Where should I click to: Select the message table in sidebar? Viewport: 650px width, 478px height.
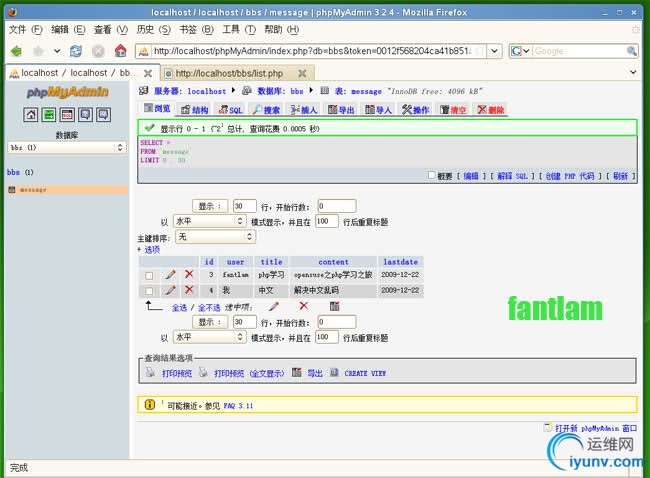click(x=33, y=190)
